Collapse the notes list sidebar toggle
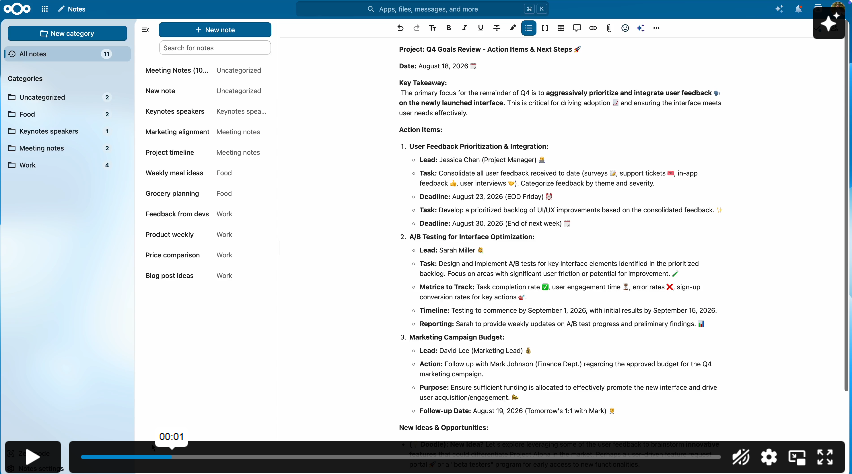Viewport: 852px width, 474px height. coord(145,30)
